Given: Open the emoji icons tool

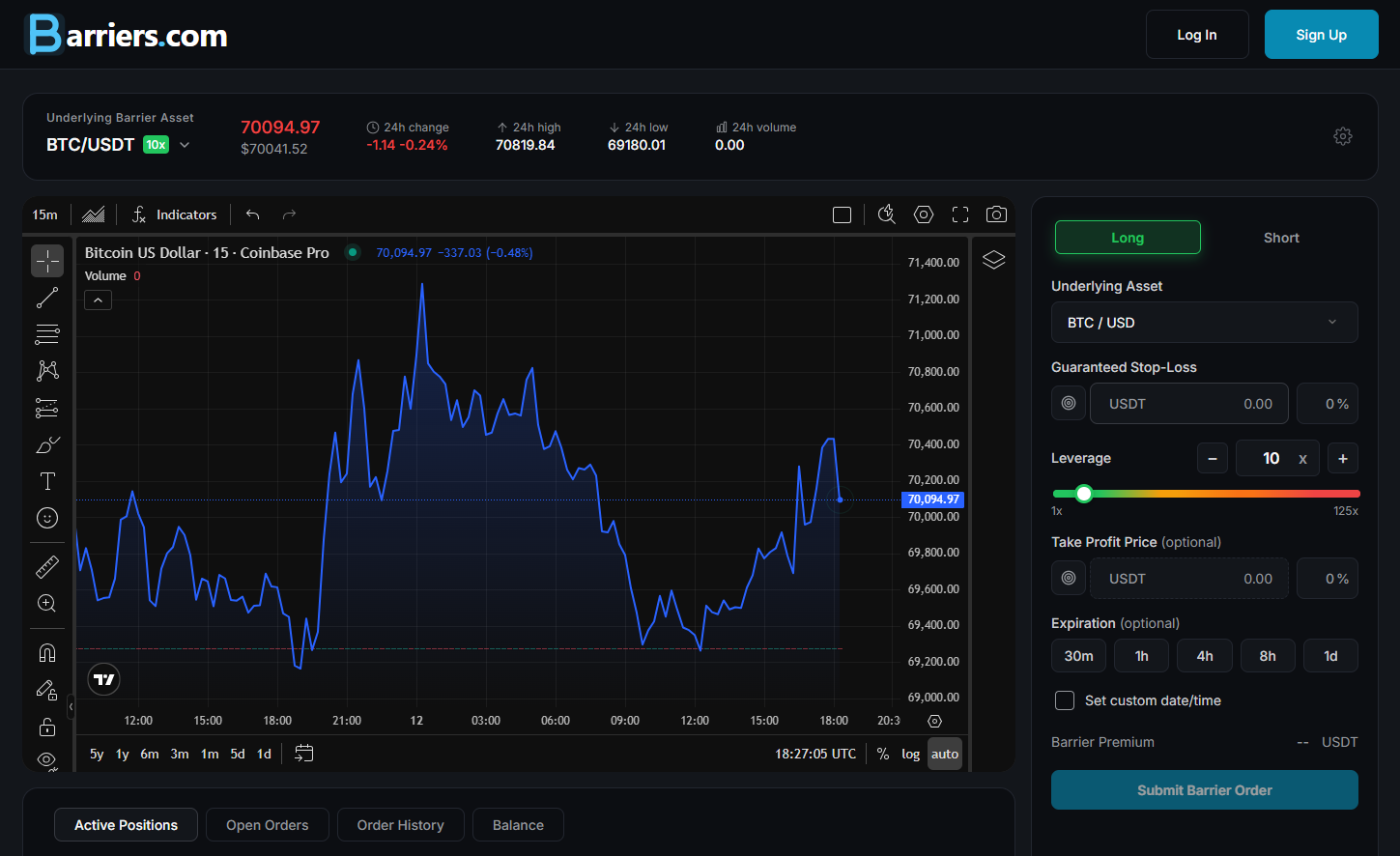Looking at the screenshot, I should (x=47, y=518).
